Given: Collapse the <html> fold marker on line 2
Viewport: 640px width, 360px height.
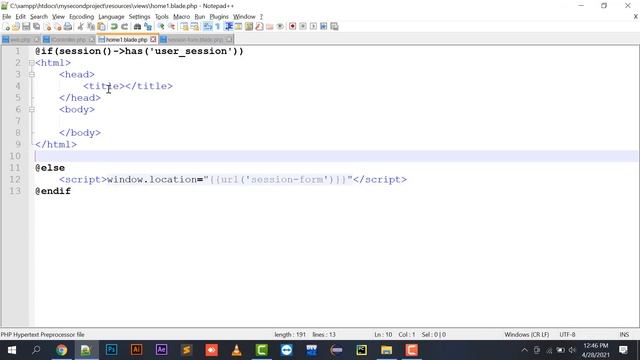Looking at the screenshot, I should point(31,63).
